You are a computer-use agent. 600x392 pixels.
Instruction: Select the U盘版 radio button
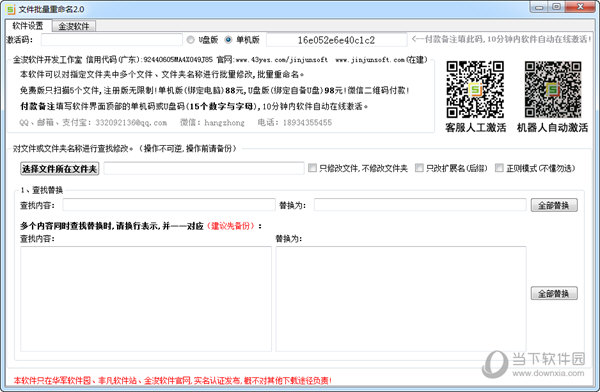[190, 40]
